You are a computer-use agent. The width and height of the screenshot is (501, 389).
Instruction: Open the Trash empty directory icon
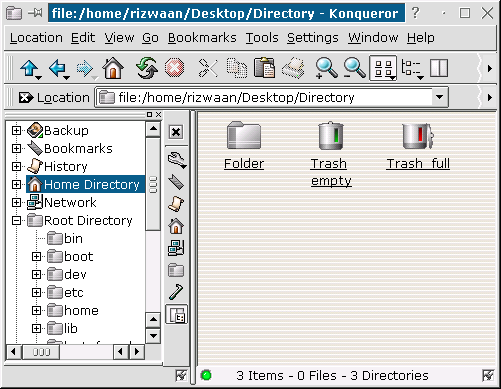click(x=331, y=136)
